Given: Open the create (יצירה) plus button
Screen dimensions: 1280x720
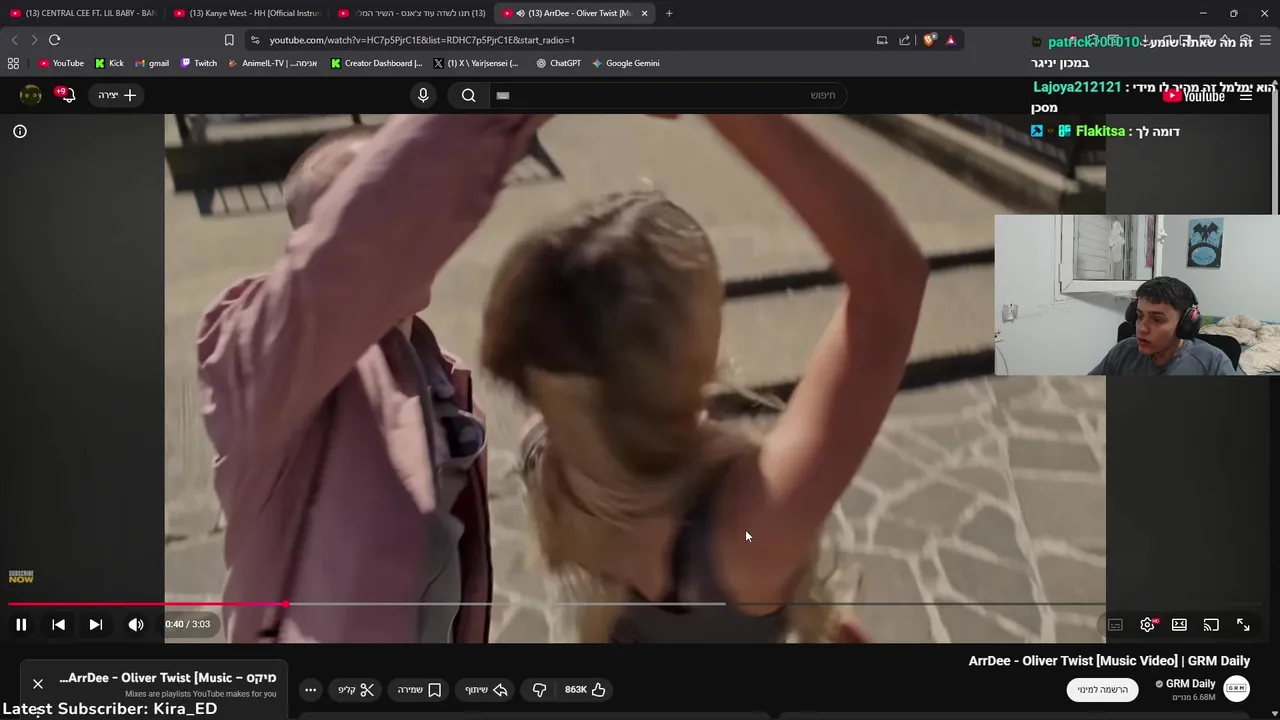Looking at the screenshot, I should [118, 95].
